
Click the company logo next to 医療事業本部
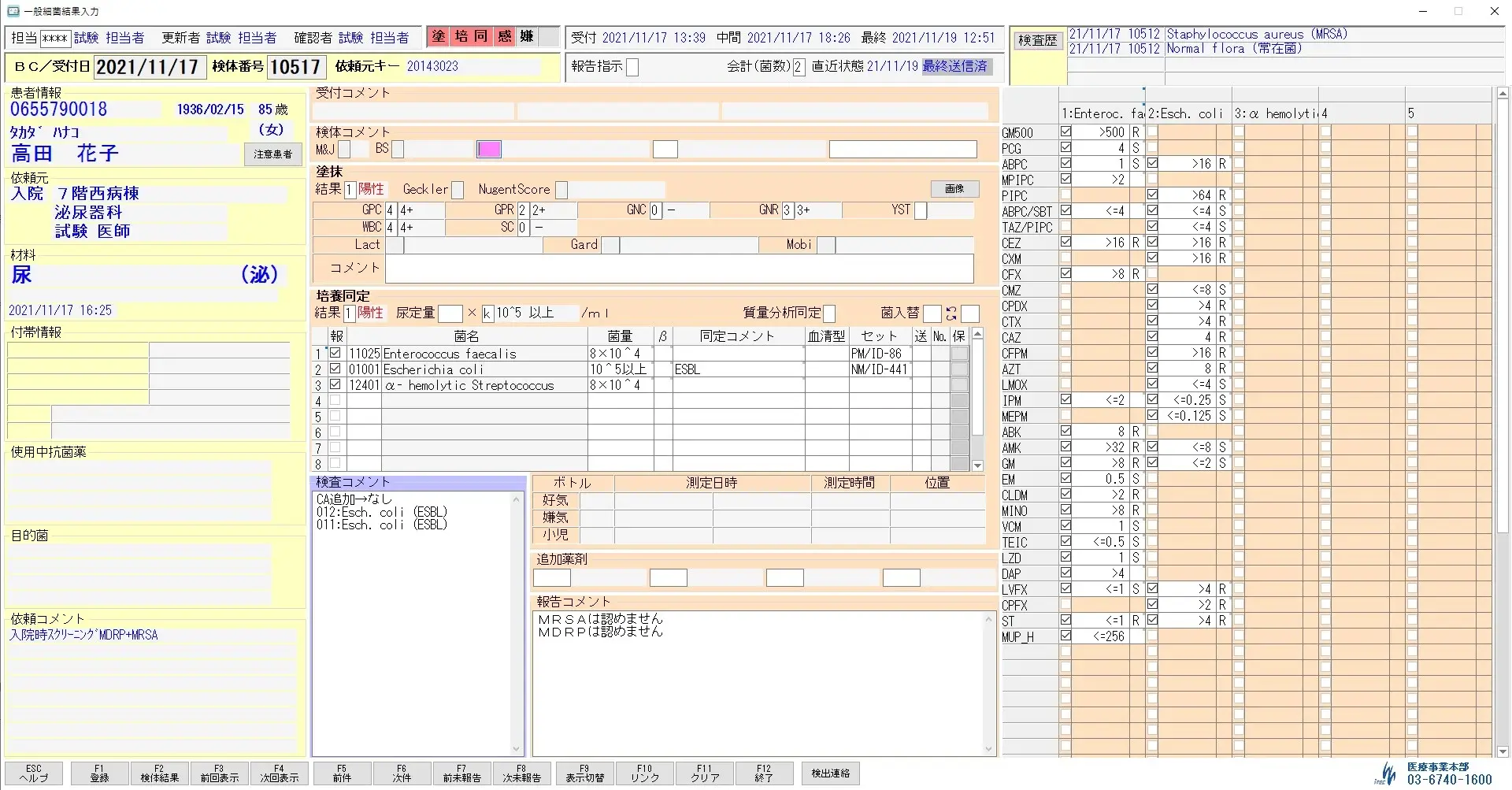pos(1388,773)
